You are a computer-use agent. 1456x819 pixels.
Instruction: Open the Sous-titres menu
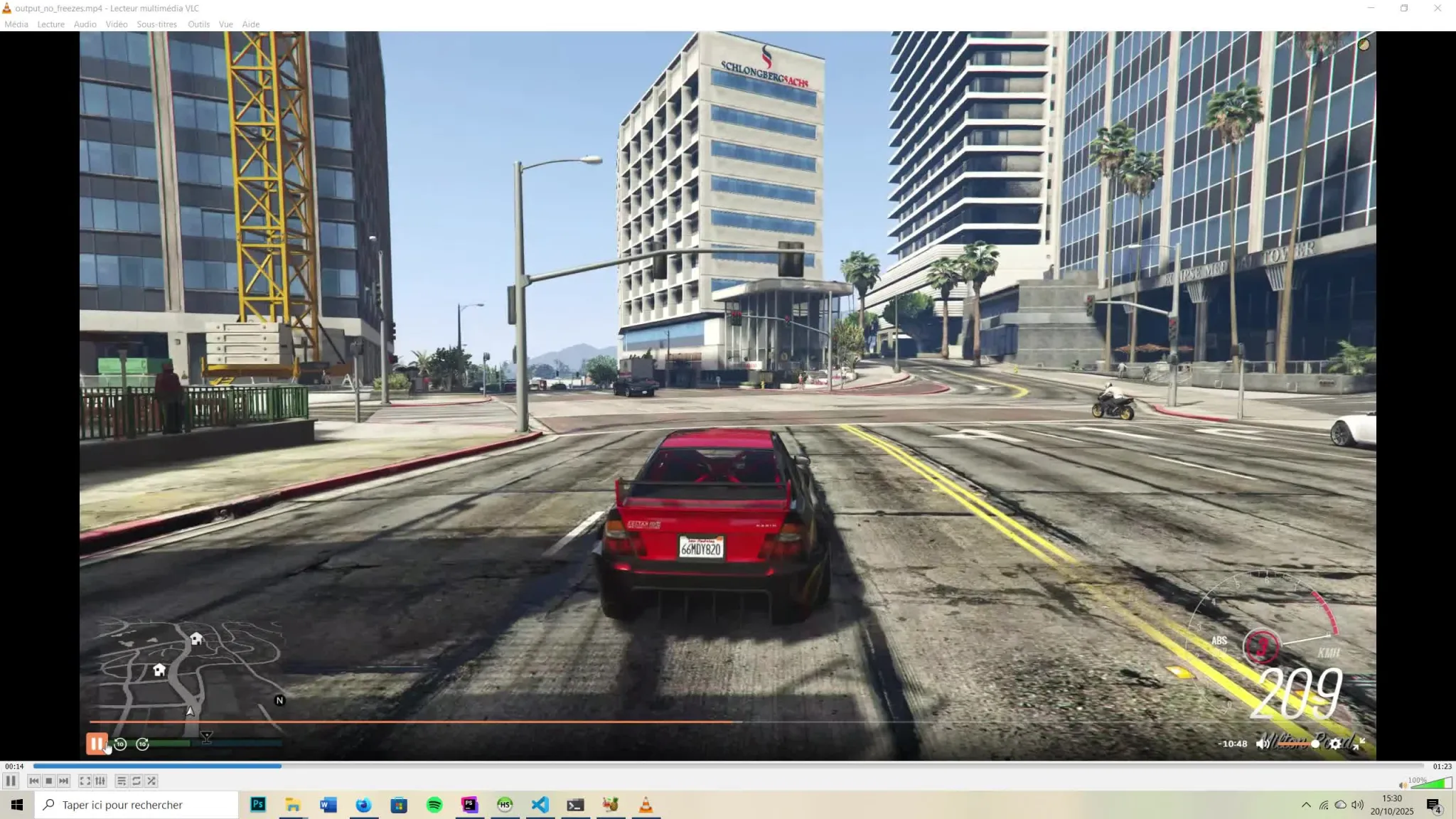156,24
